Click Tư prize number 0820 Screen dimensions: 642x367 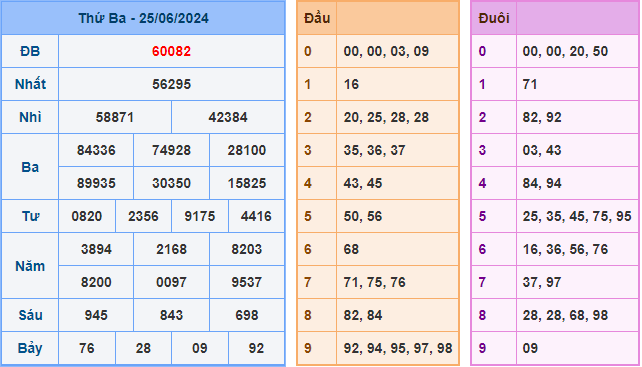coord(87,216)
